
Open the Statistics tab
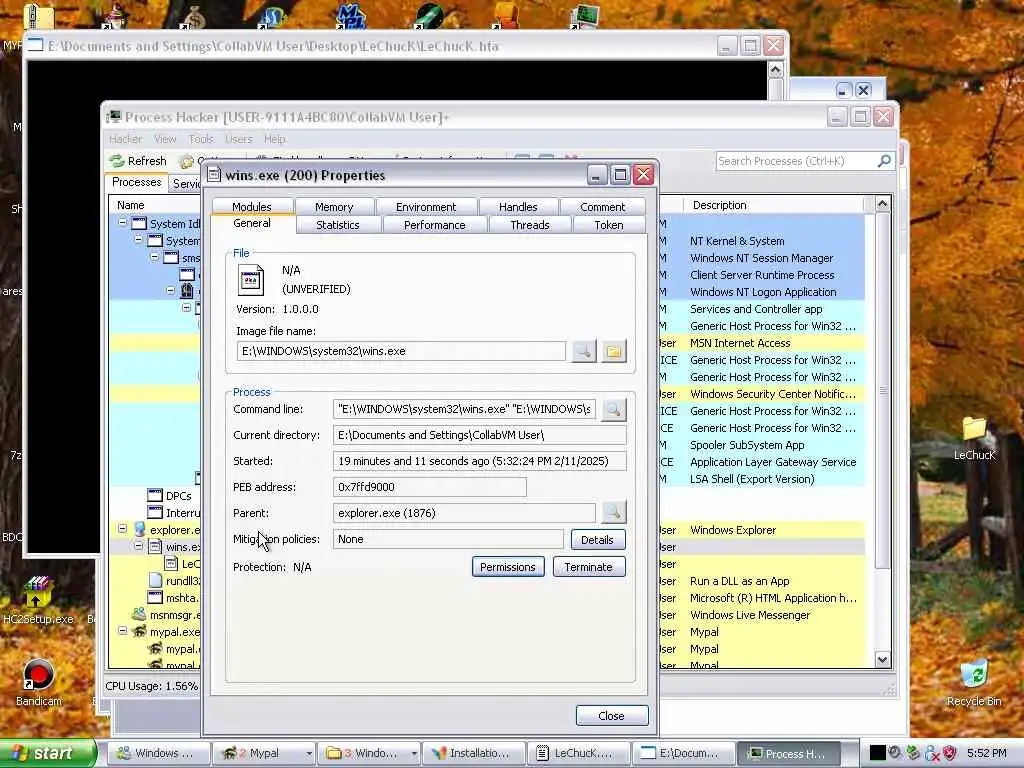coord(338,225)
